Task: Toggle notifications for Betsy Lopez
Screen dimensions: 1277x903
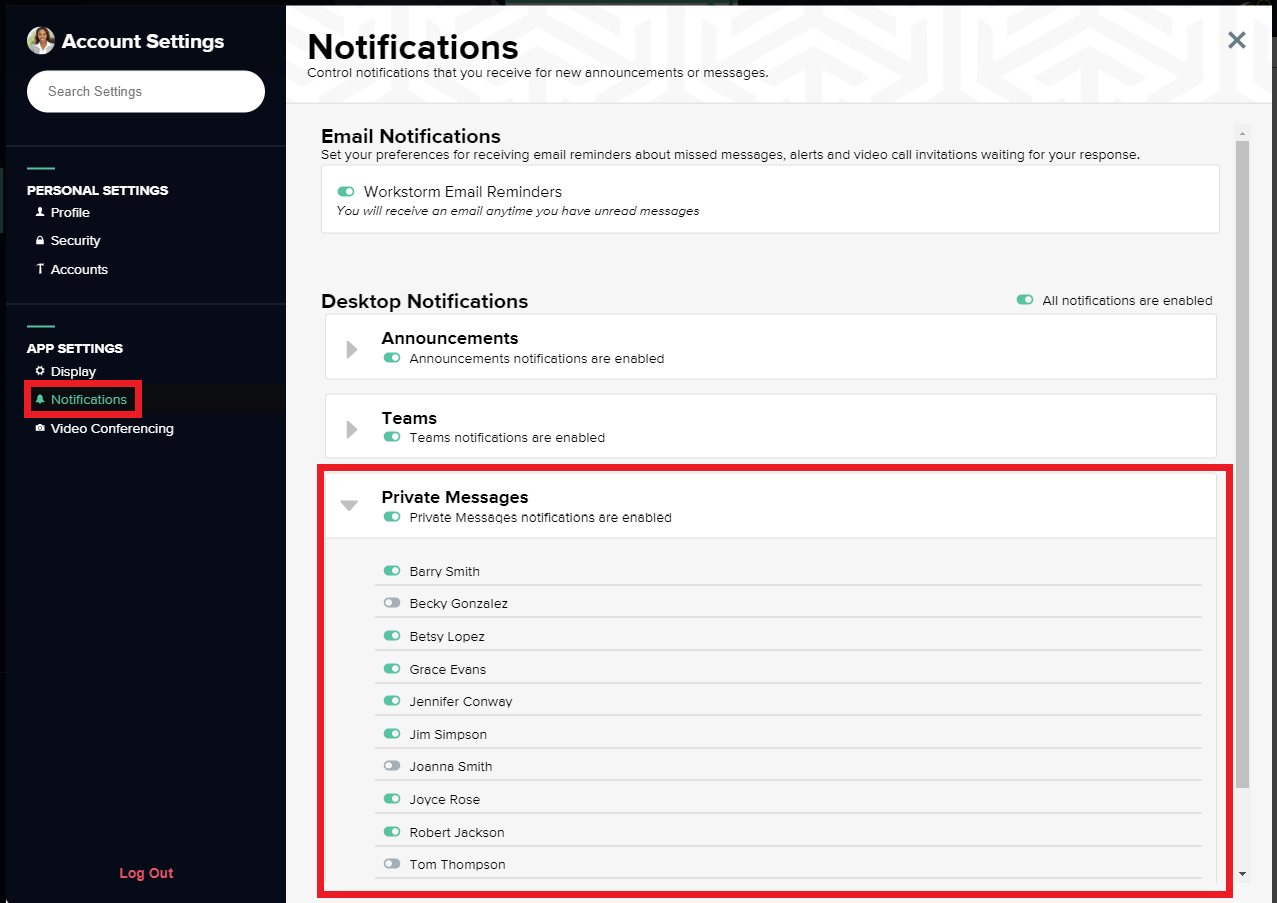Action: tap(392, 636)
